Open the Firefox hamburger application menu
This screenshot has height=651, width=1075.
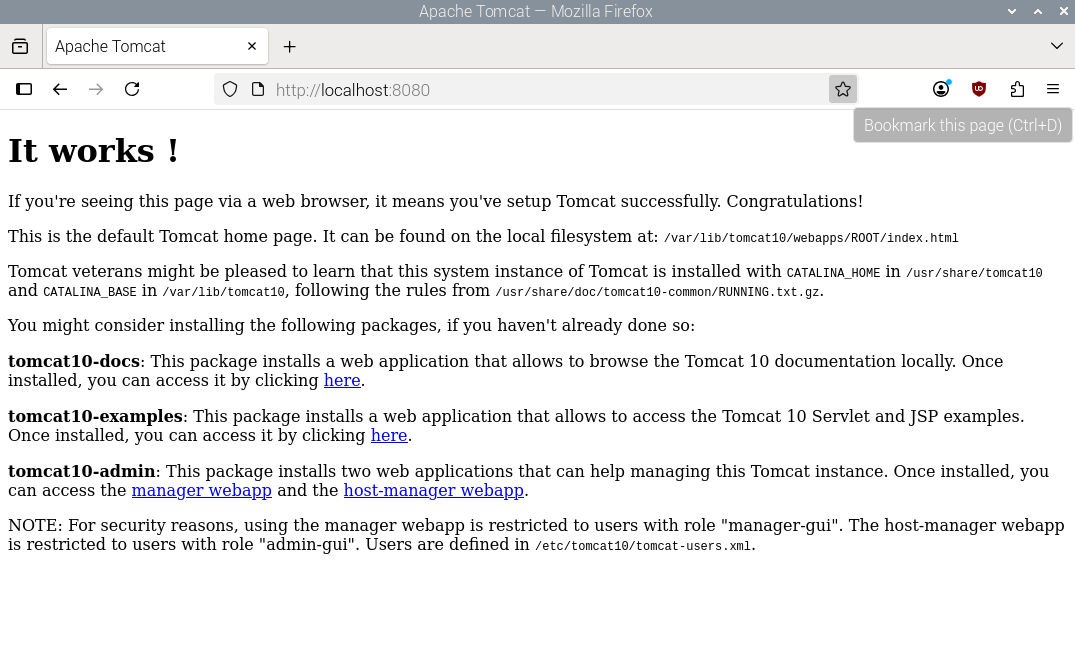click(1053, 89)
